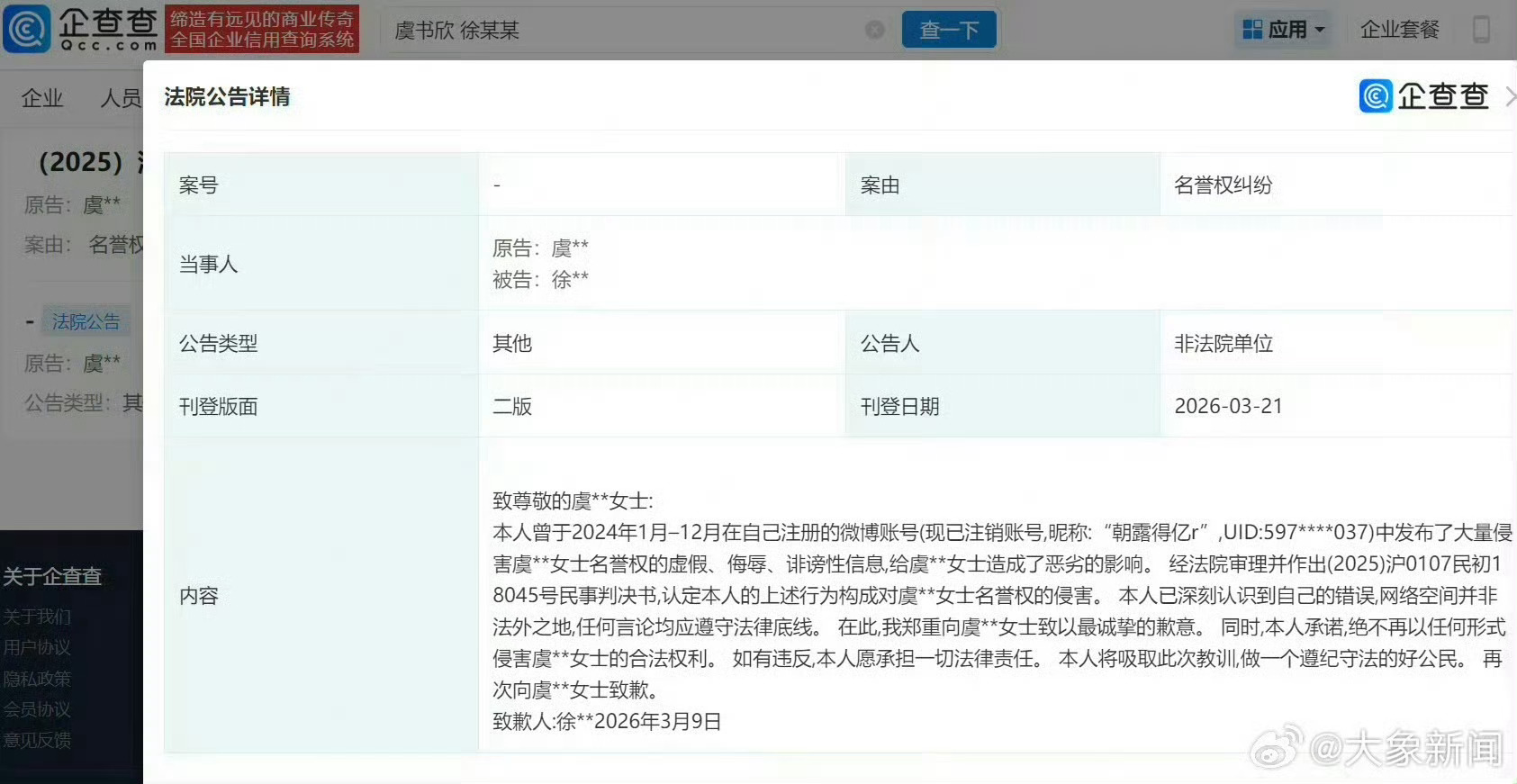Clear the search box with X icon
The width and height of the screenshot is (1517, 784).
pyautogui.click(x=874, y=30)
